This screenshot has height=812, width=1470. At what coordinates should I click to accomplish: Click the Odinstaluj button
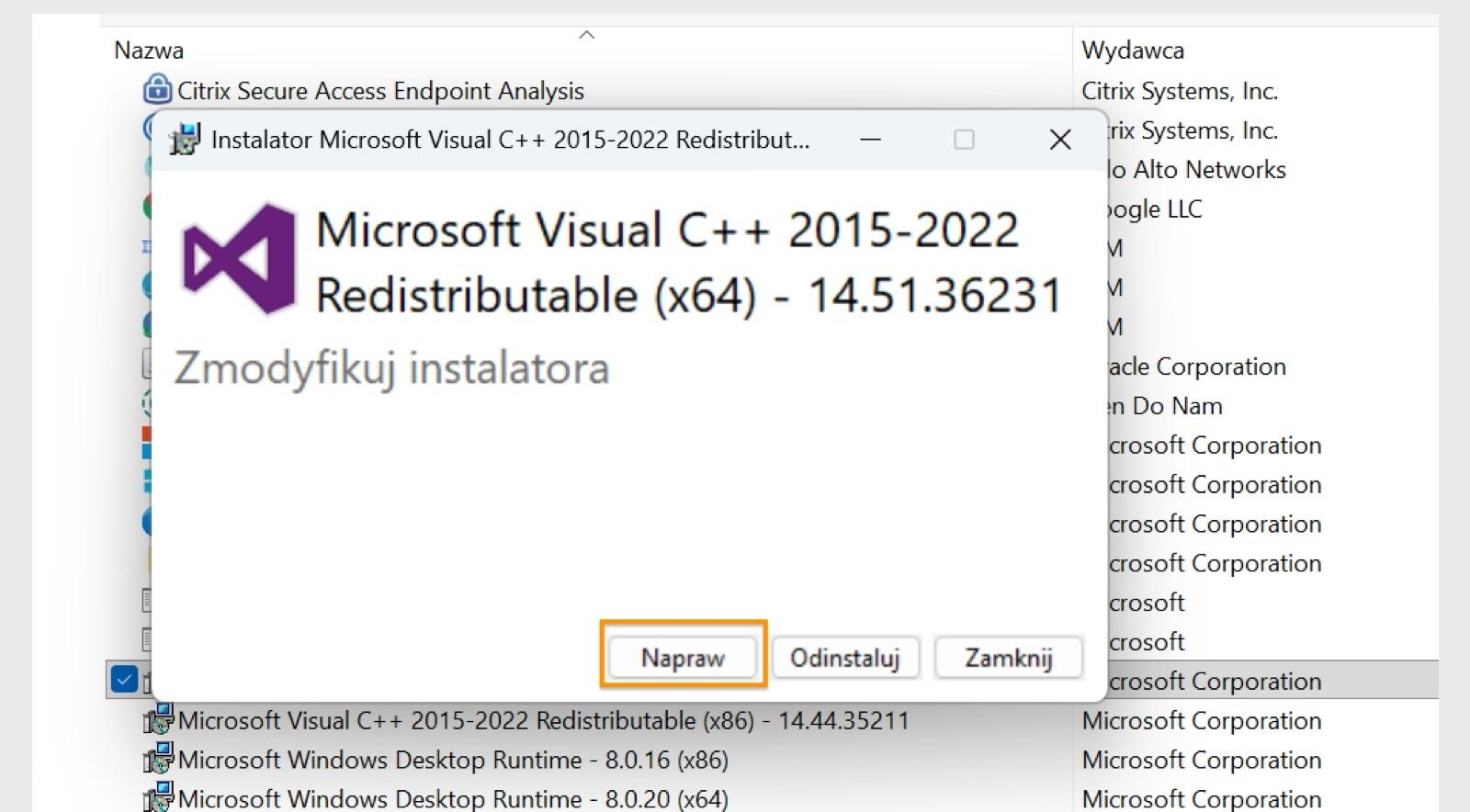coord(845,658)
